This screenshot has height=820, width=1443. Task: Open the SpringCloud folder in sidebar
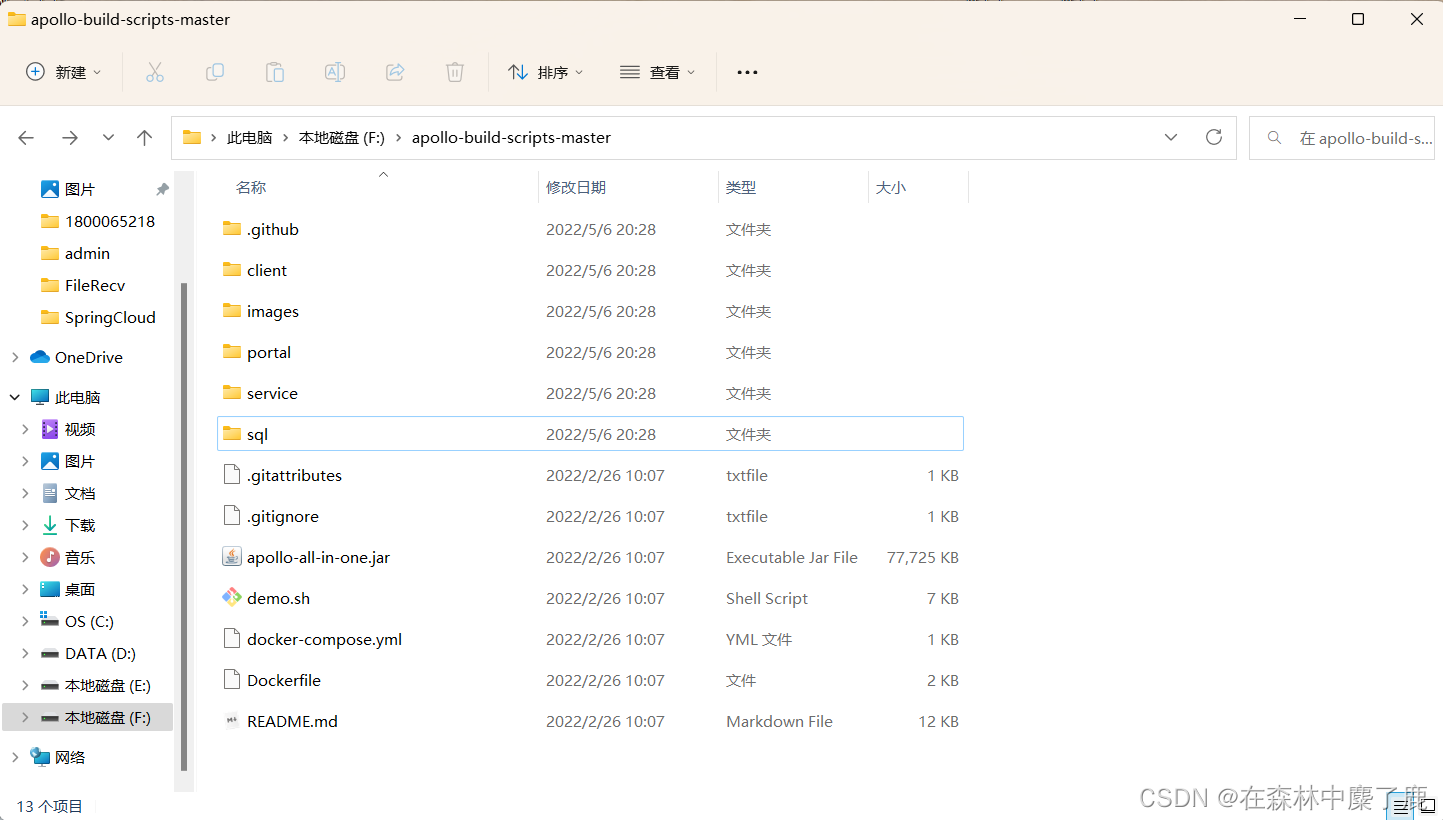tap(98, 317)
